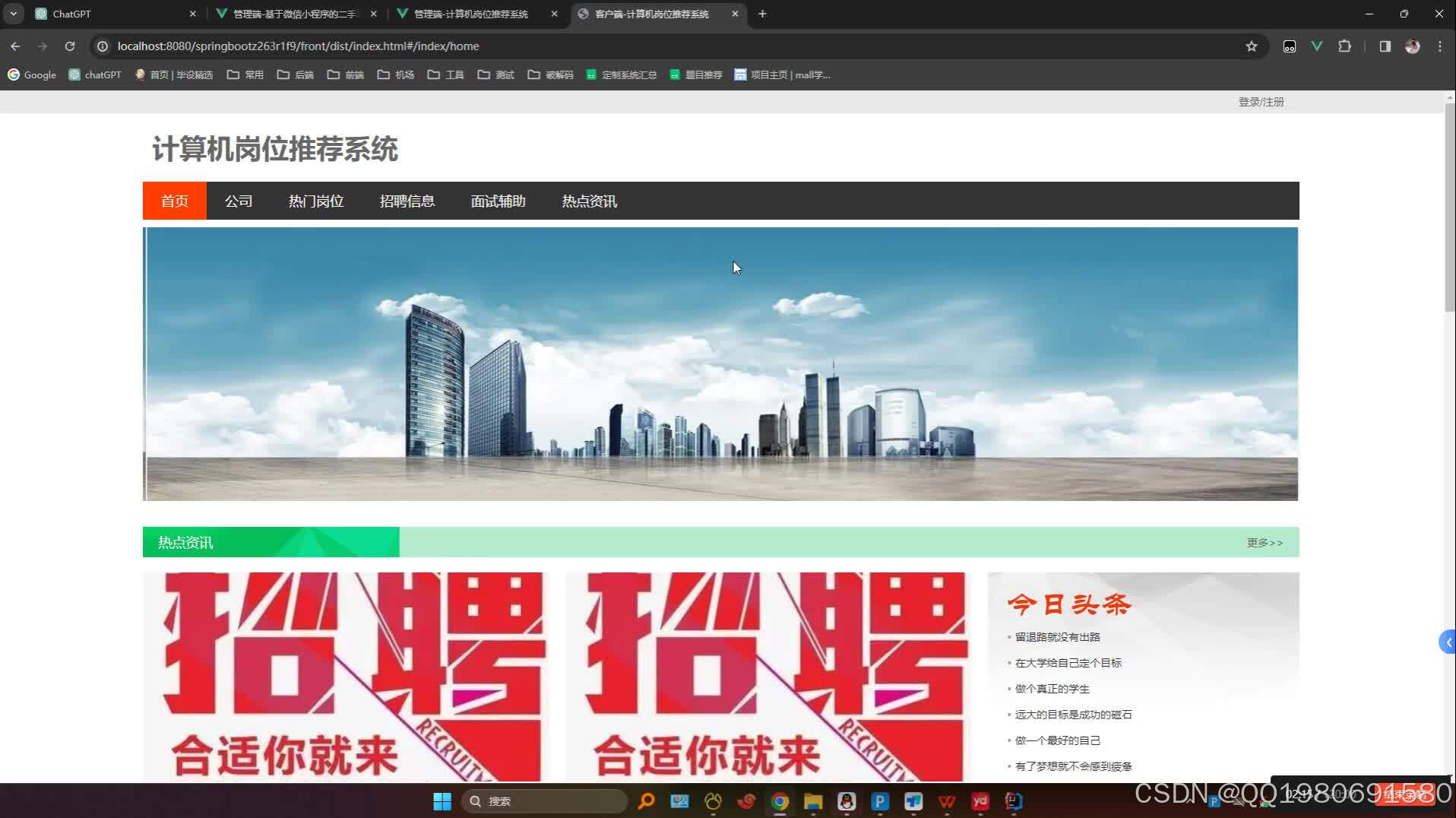Click the green 热点资讯 section banner
Image resolution: width=1456 pixels, height=818 pixels.
[x=185, y=542]
